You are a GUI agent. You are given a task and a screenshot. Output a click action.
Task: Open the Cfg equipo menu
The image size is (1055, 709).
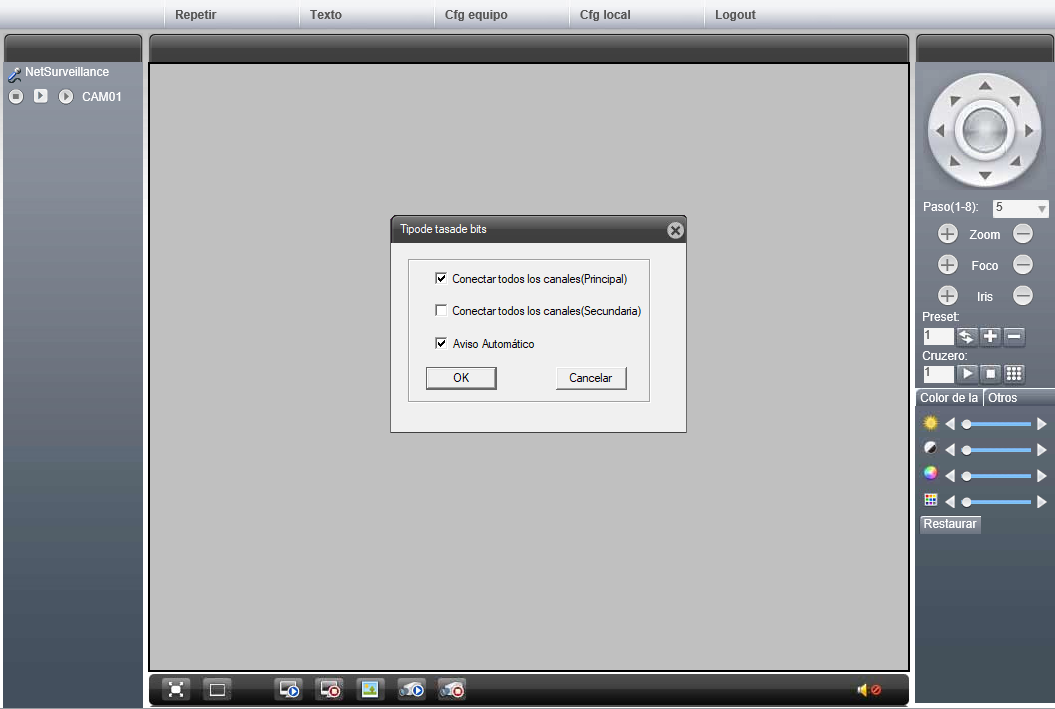click(476, 15)
